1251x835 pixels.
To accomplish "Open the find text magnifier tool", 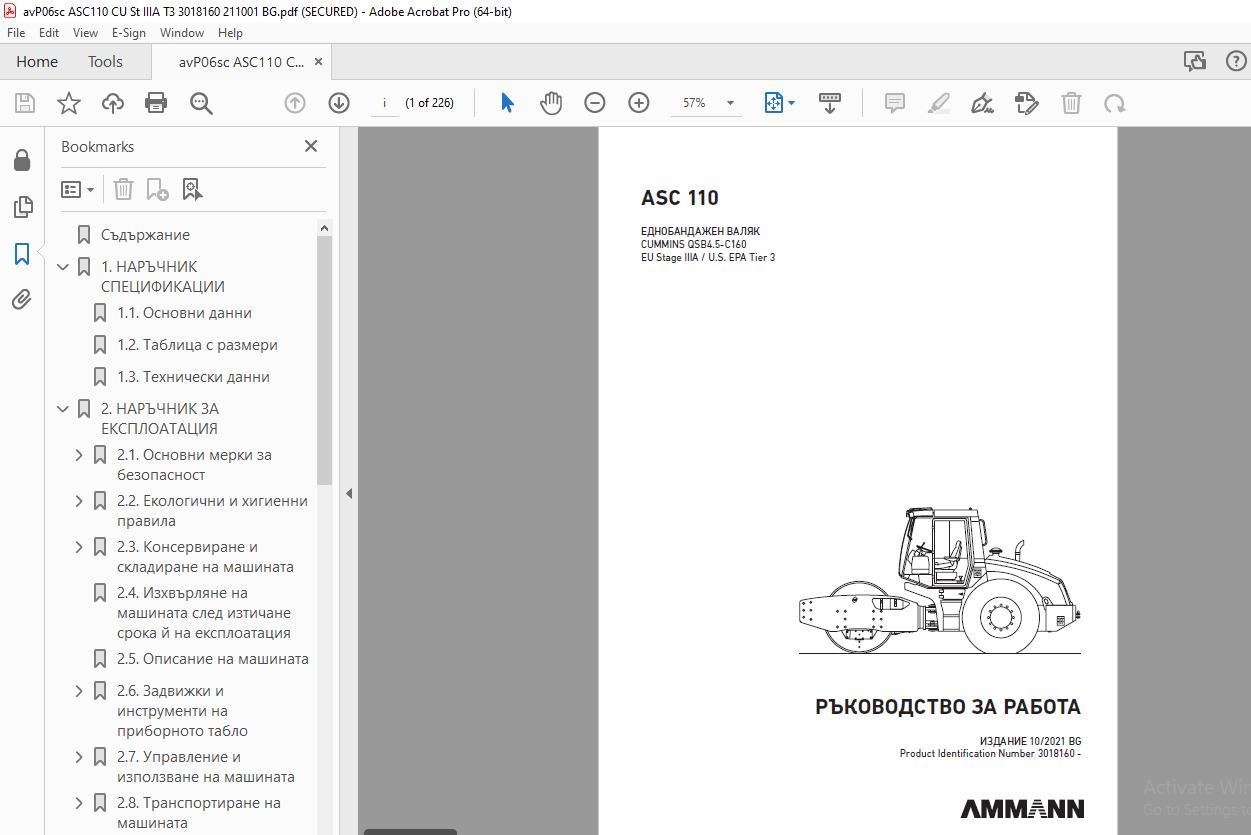I will coord(201,103).
